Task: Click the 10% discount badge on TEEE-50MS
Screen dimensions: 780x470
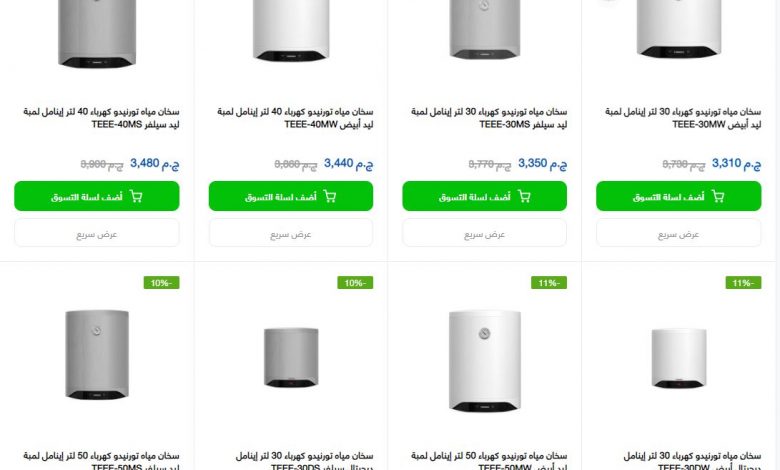Action: pyautogui.click(x=161, y=283)
